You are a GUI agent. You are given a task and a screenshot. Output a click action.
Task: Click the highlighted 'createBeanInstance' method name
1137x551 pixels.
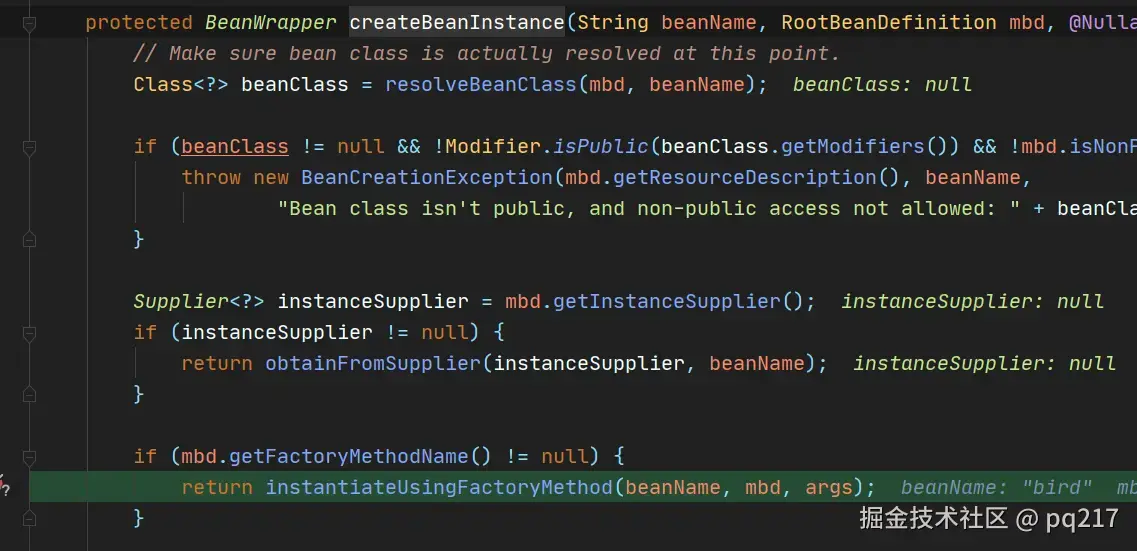pos(457,22)
